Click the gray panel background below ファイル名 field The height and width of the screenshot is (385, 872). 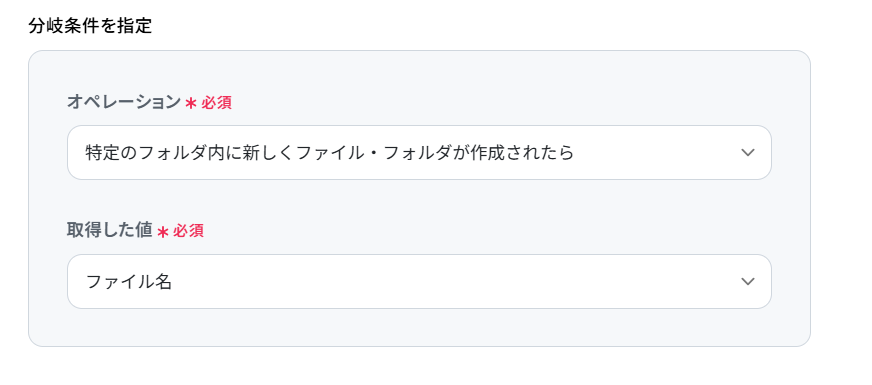[419, 327]
